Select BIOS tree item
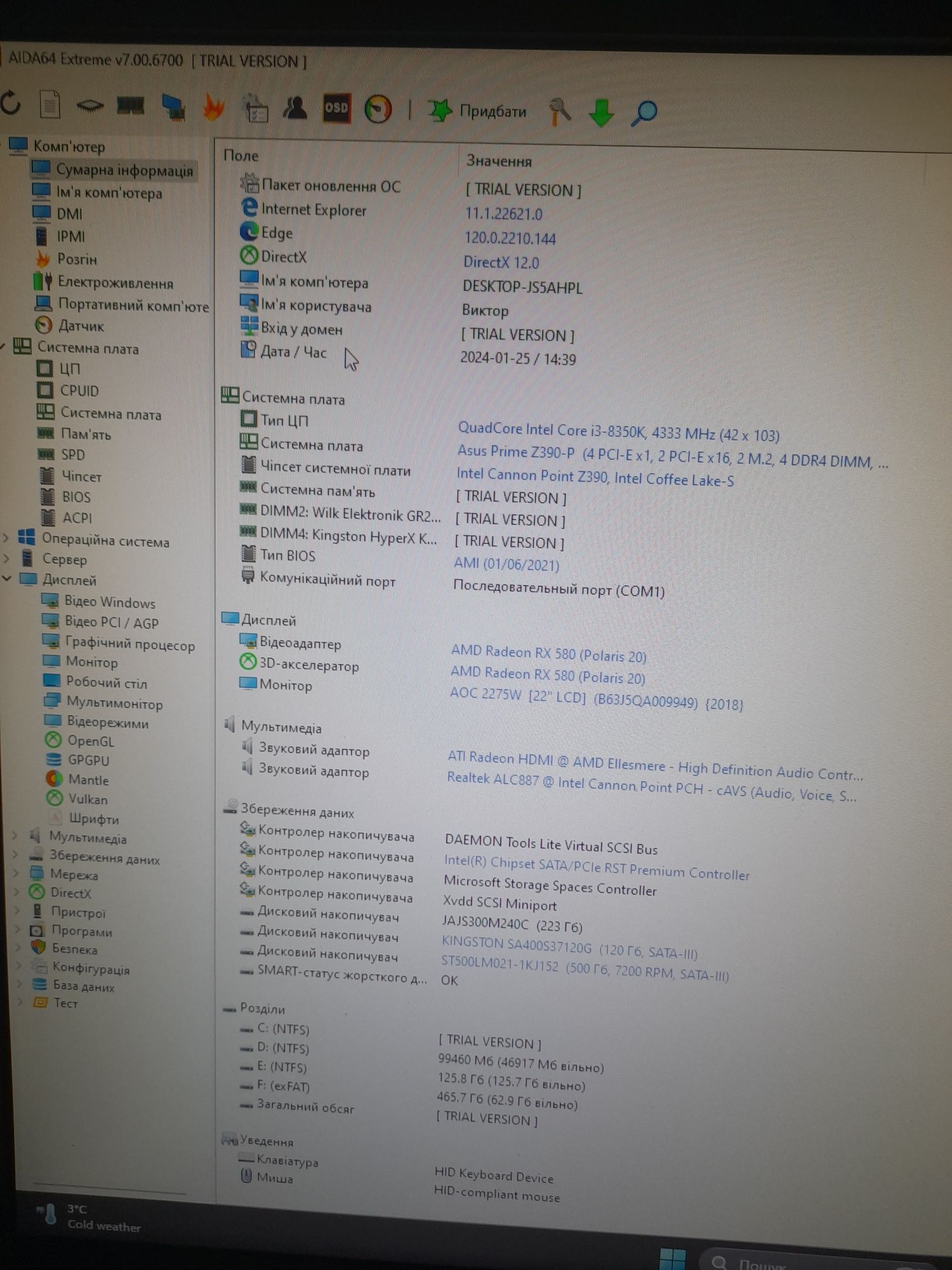This screenshot has width=952, height=1270. tap(66, 497)
